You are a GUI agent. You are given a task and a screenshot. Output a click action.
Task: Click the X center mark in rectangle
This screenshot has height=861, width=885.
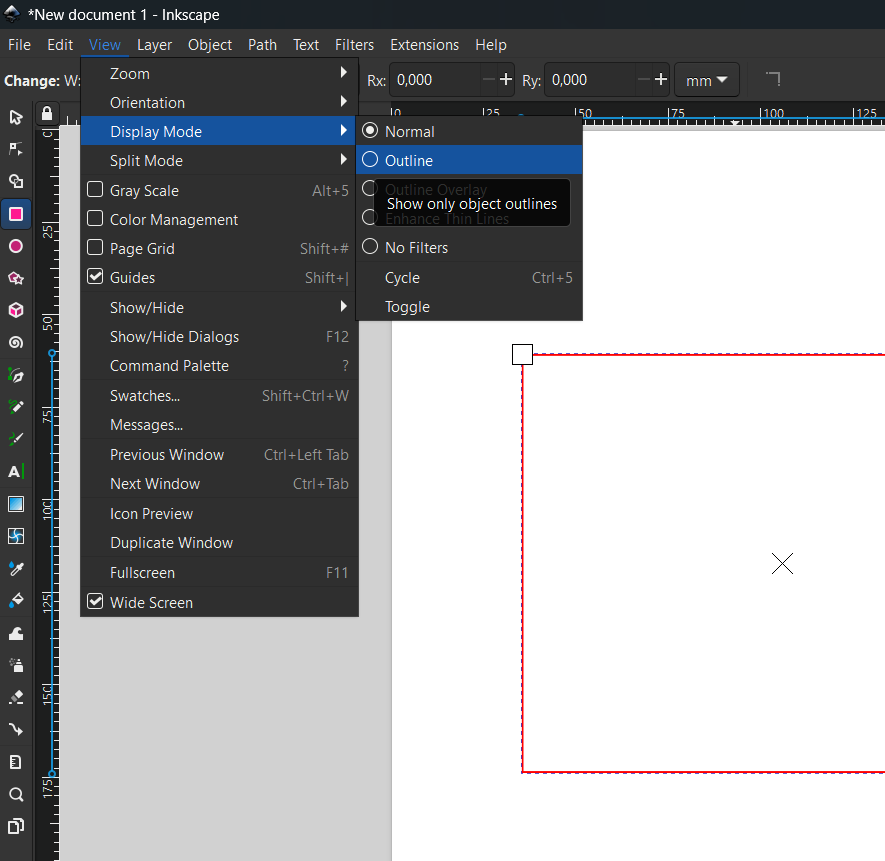coord(782,563)
